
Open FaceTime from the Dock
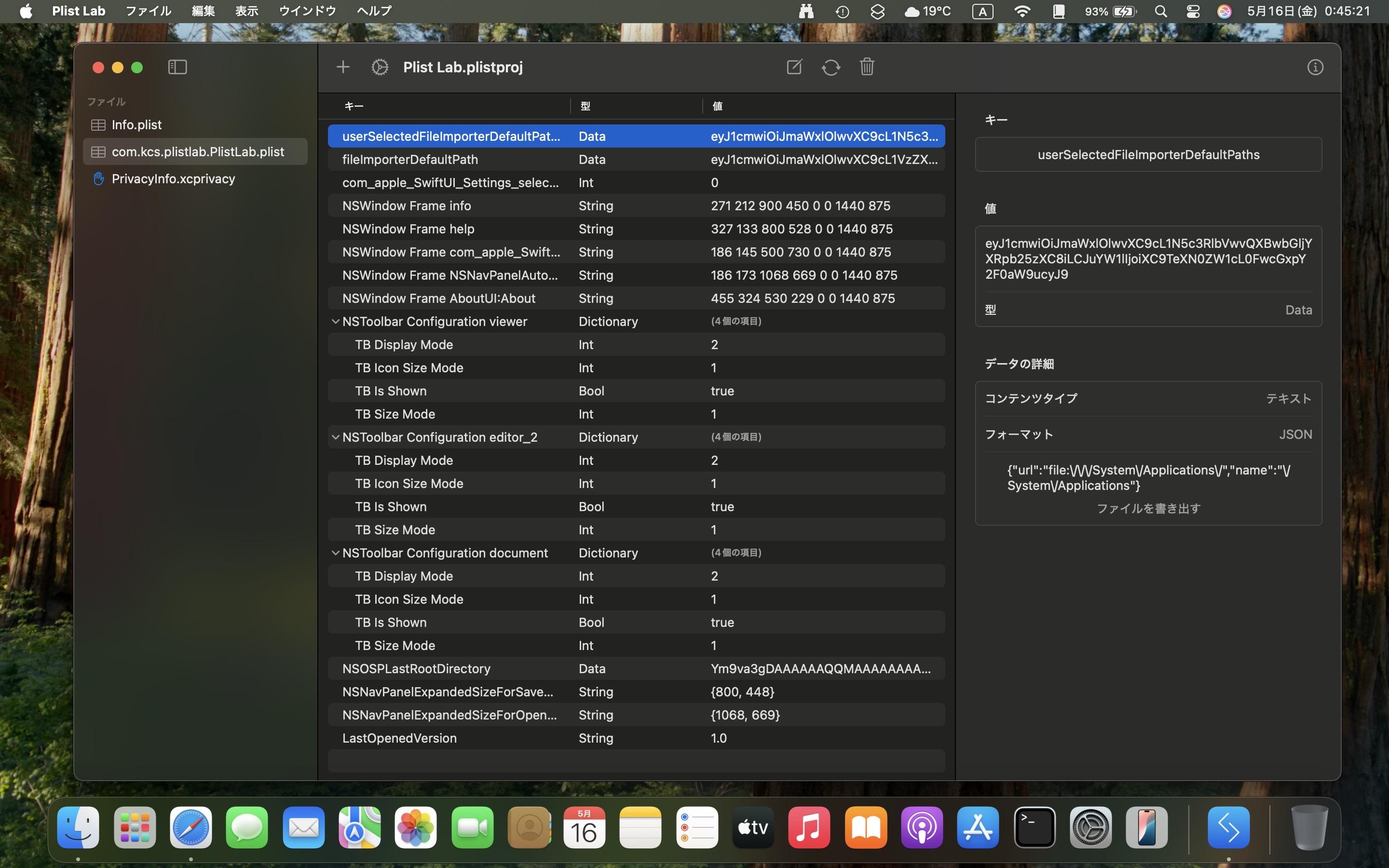pos(472,827)
